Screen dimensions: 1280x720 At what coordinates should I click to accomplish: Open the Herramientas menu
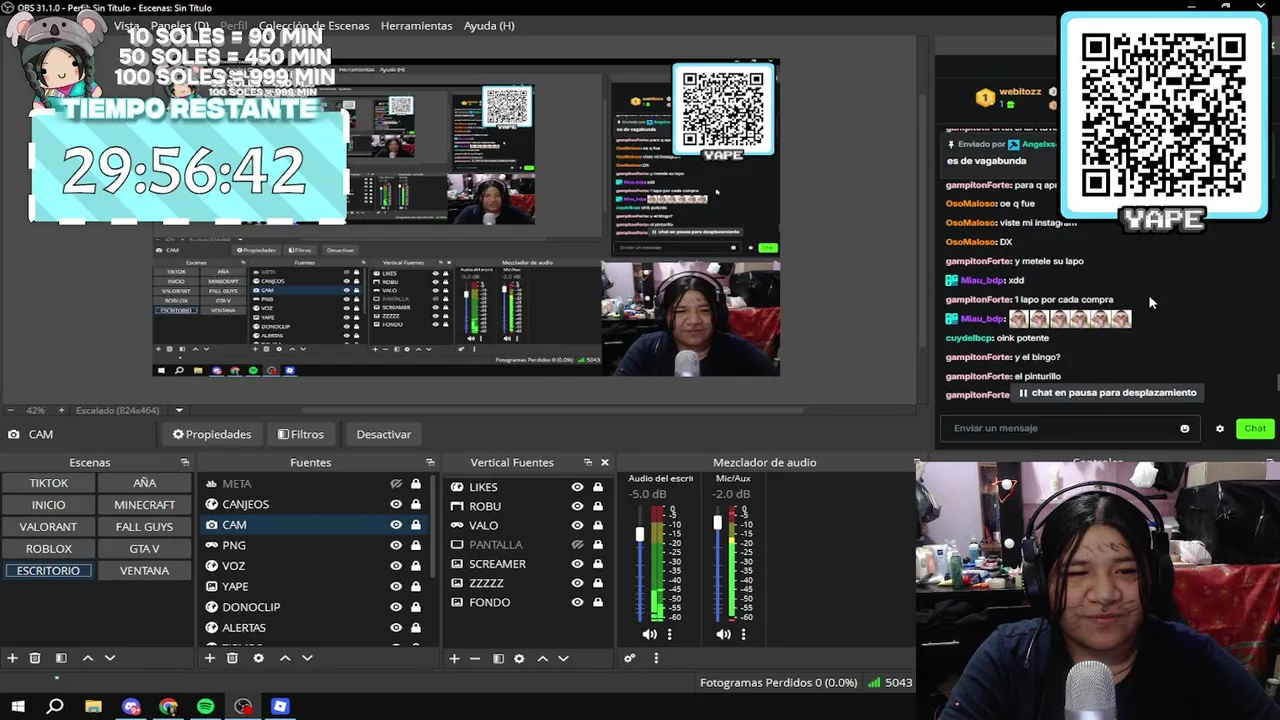click(x=416, y=25)
